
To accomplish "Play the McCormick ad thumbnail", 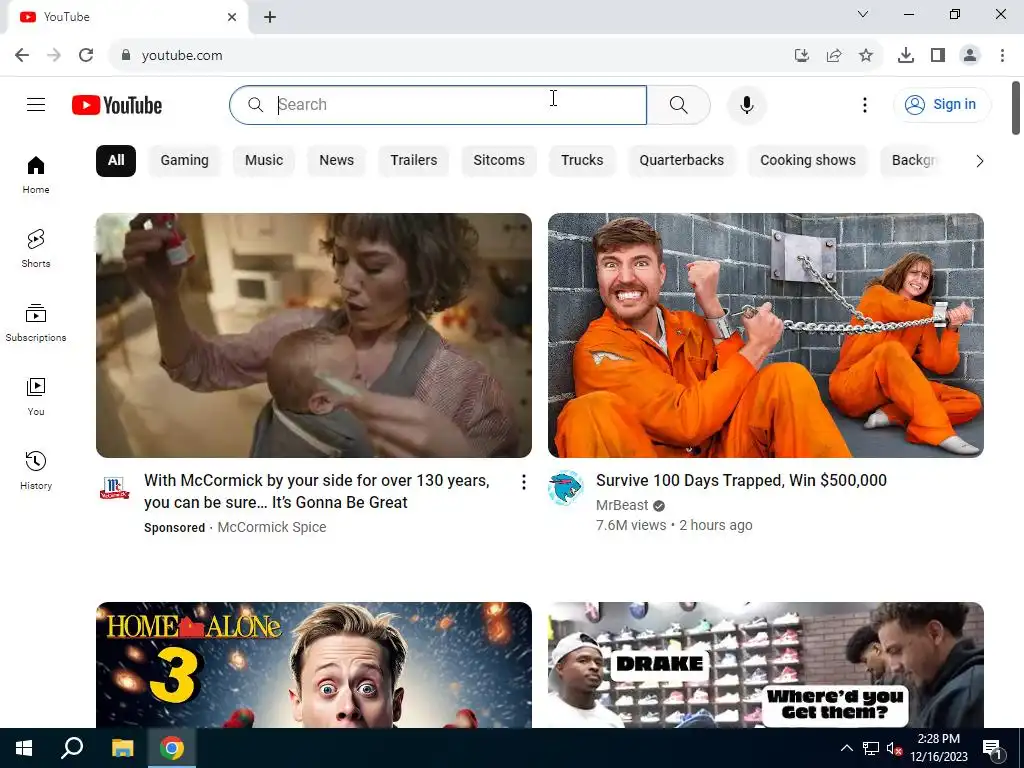I will pos(313,335).
